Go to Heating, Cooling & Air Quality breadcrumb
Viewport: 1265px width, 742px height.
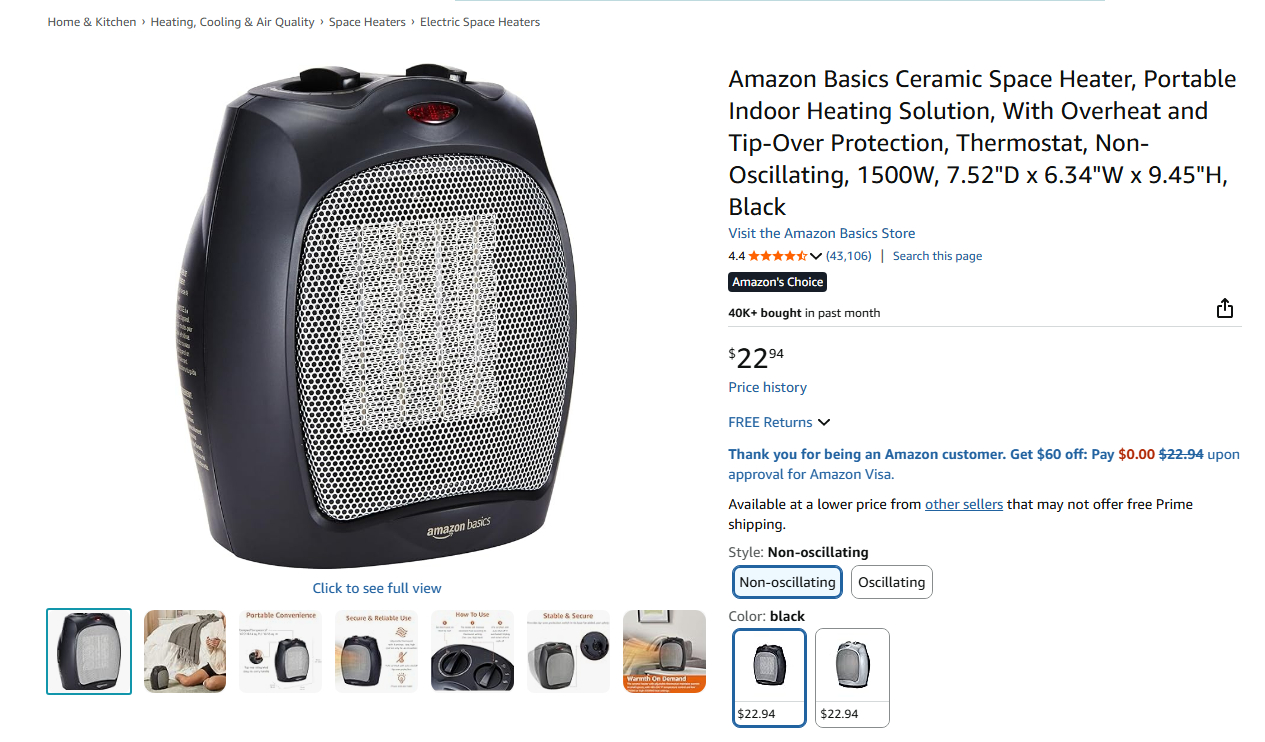click(x=232, y=22)
